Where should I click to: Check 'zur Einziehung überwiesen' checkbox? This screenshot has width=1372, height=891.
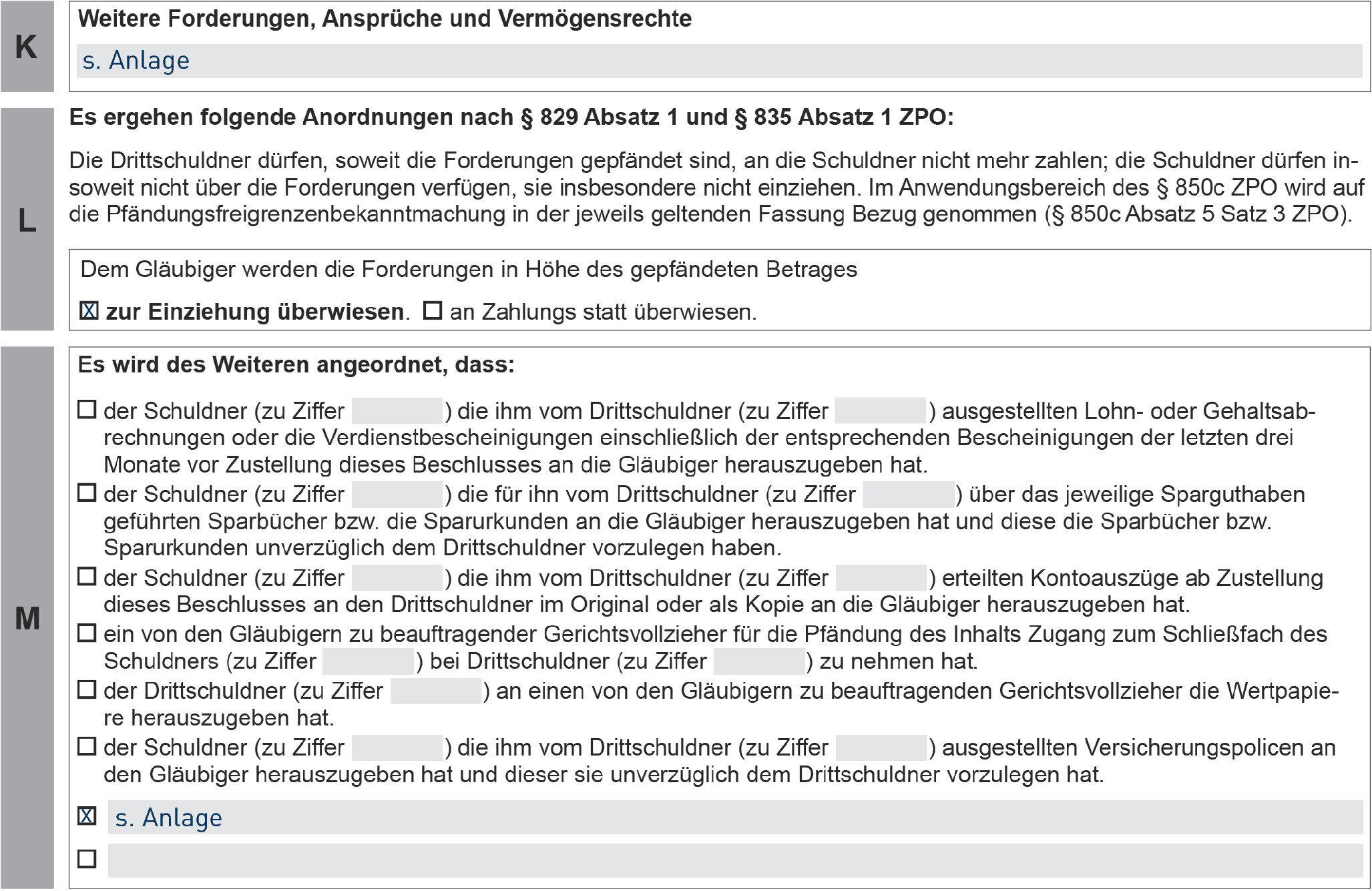(89, 311)
